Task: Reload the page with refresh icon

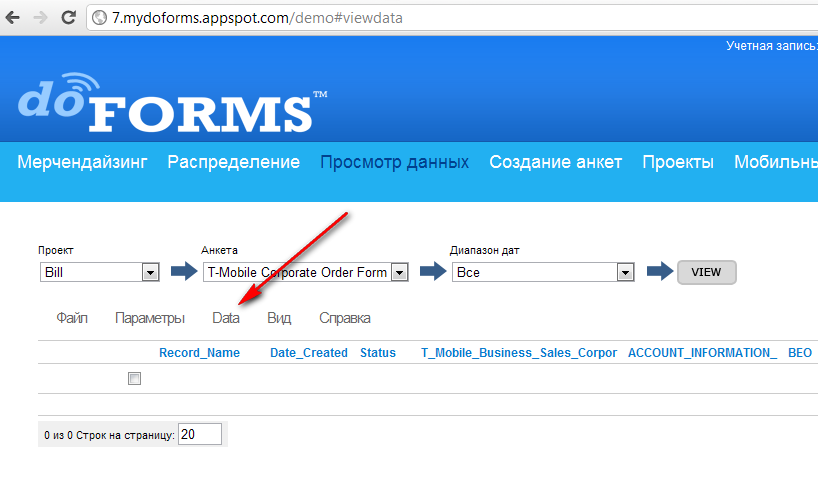Action: 69,17
